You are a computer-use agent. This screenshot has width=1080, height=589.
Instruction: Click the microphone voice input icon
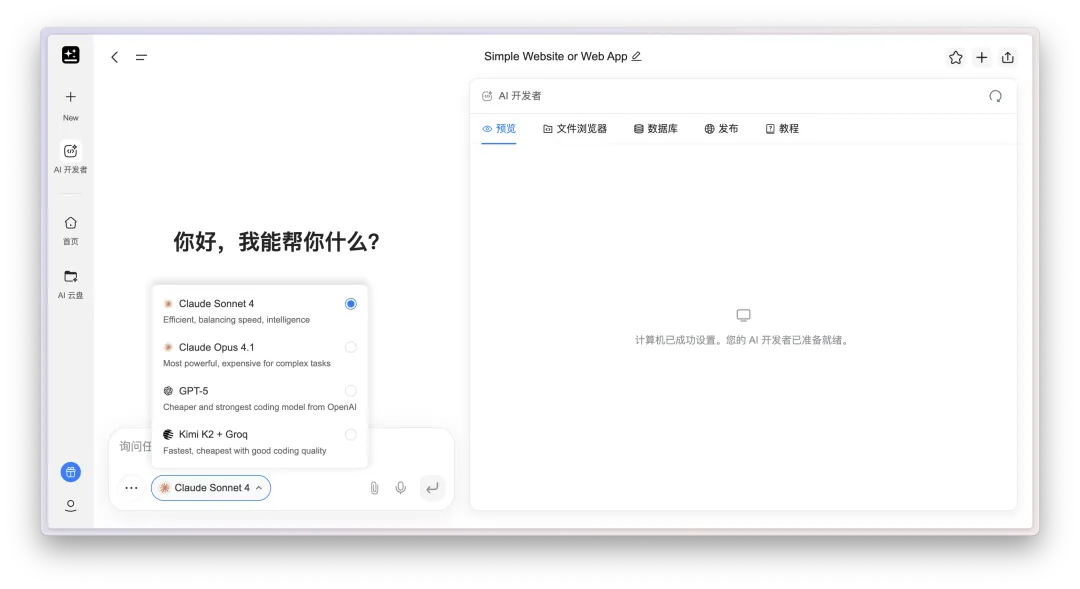(401, 488)
